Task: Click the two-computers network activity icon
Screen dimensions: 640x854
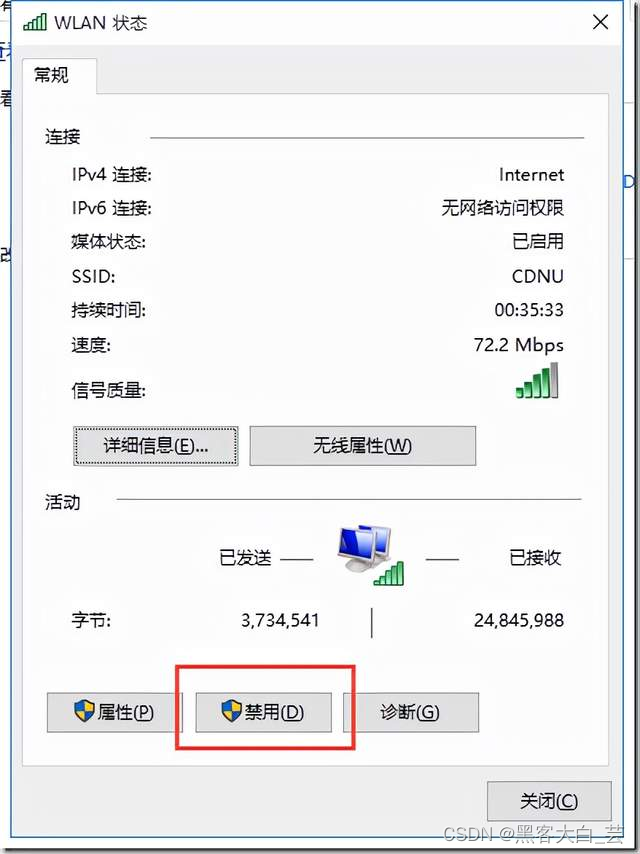Action: 371,556
